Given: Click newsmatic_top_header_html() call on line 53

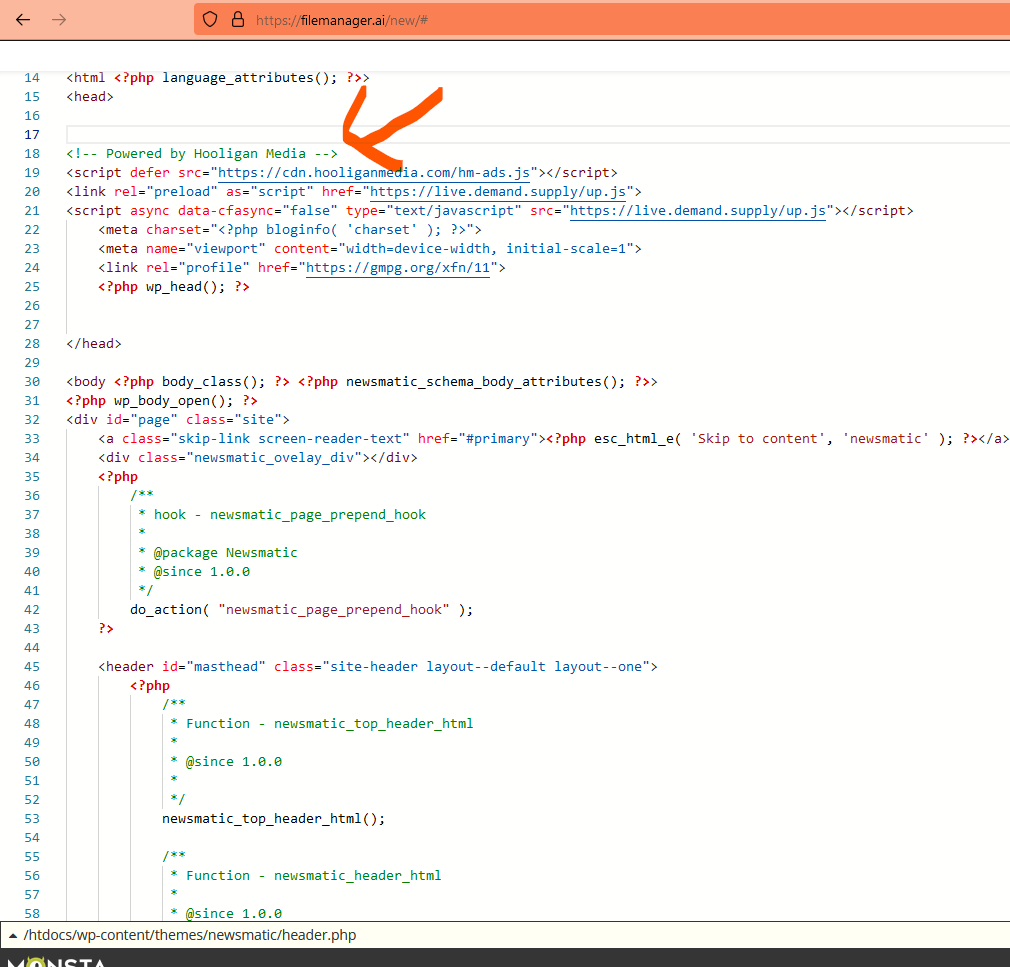Looking at the screenshot, I should tap(273, 818).
